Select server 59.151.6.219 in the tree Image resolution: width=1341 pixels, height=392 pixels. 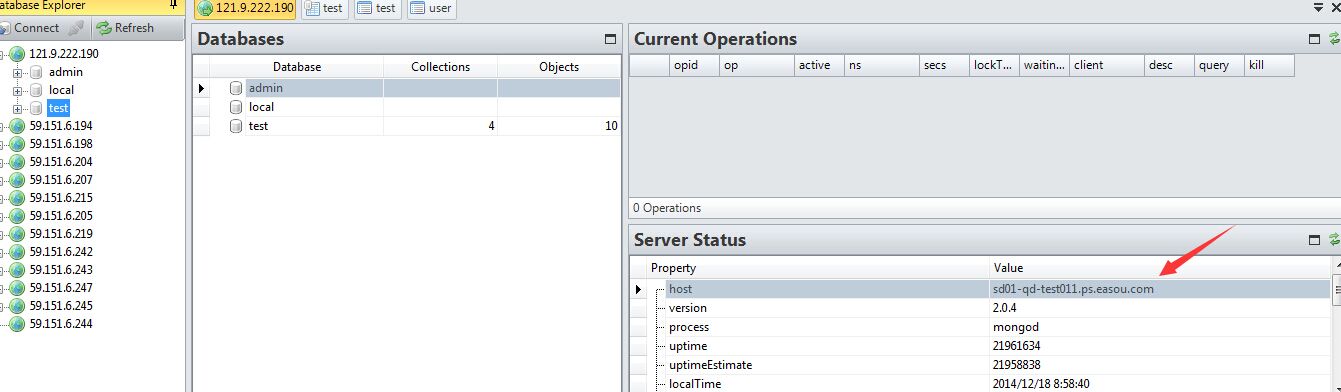point(61,234)
